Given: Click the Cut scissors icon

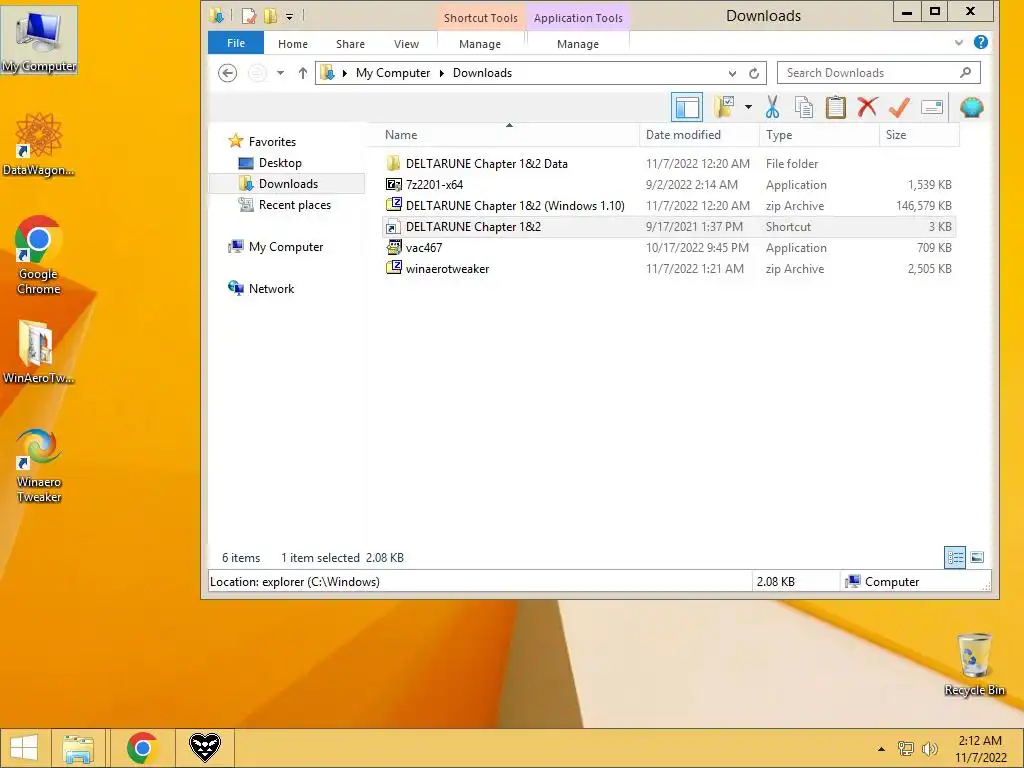Looking at the screenshot, I should (x=772, y=107).
